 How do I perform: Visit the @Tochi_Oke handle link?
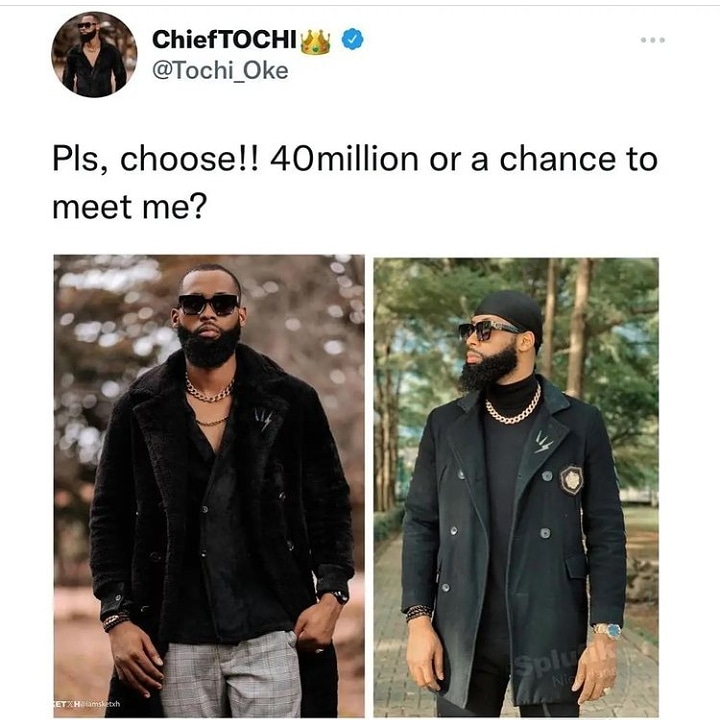click(x=220, y=71)
